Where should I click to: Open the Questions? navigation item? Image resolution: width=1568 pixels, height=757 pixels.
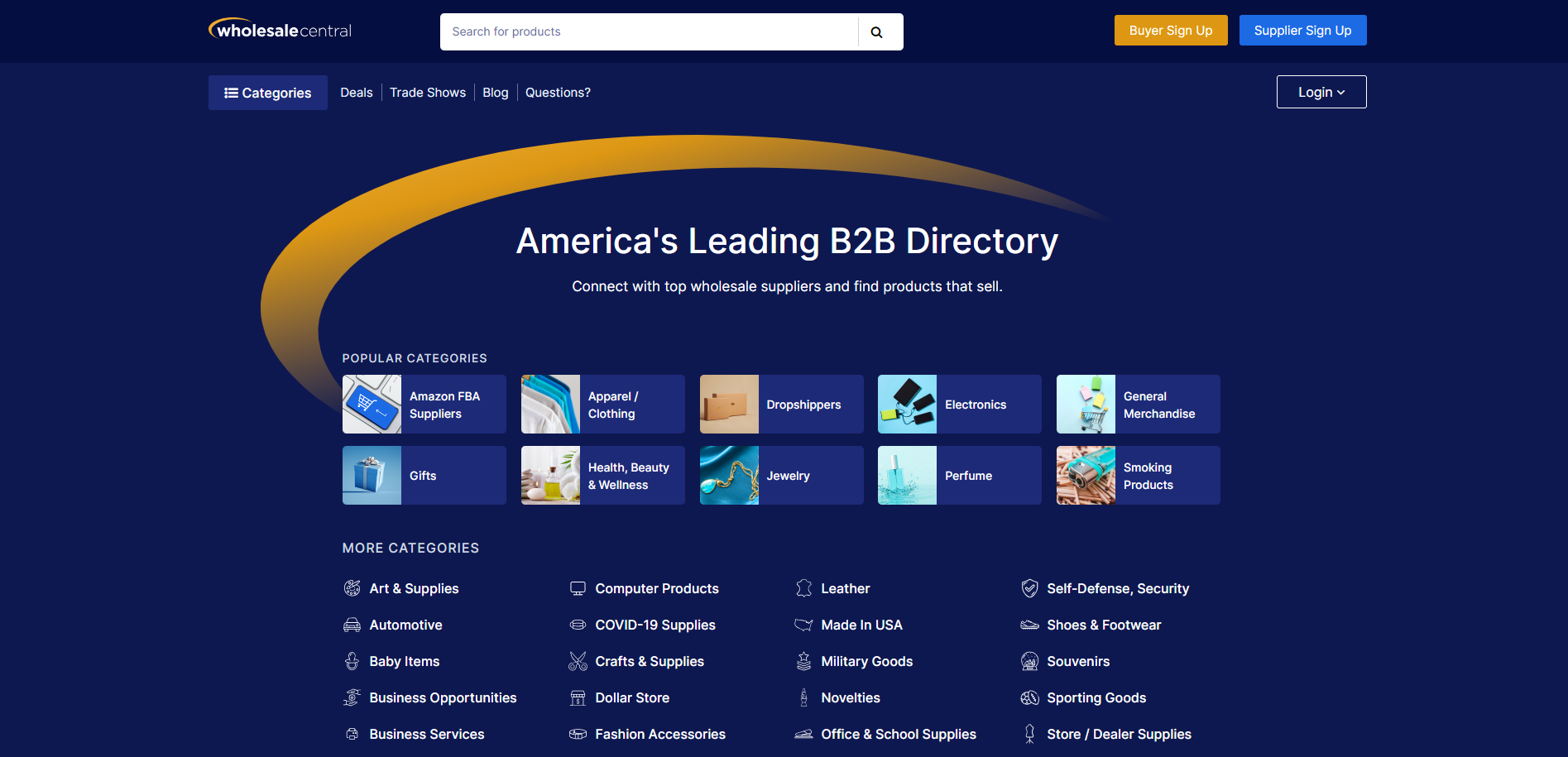[558, 93]
